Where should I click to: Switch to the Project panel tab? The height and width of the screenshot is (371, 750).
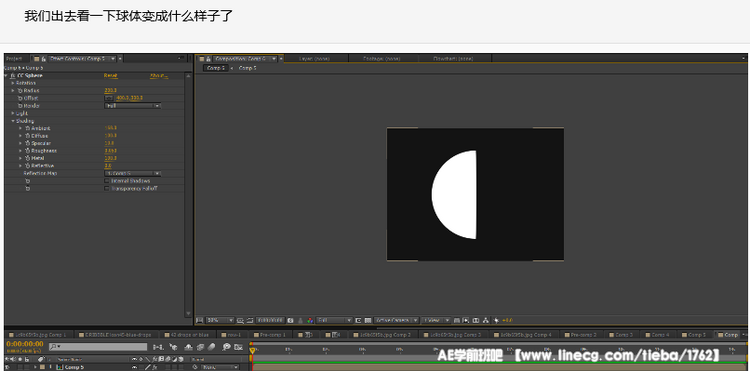[x=14, y=58]
